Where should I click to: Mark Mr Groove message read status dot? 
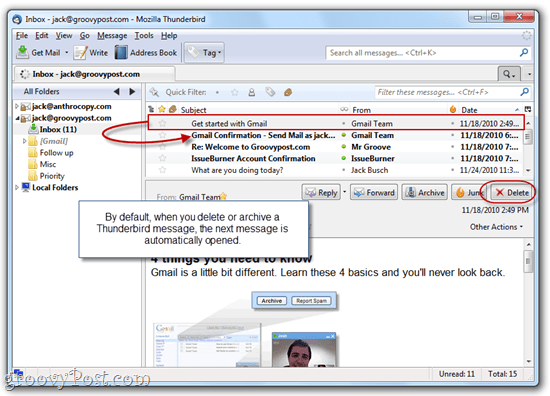coord(343,147)
